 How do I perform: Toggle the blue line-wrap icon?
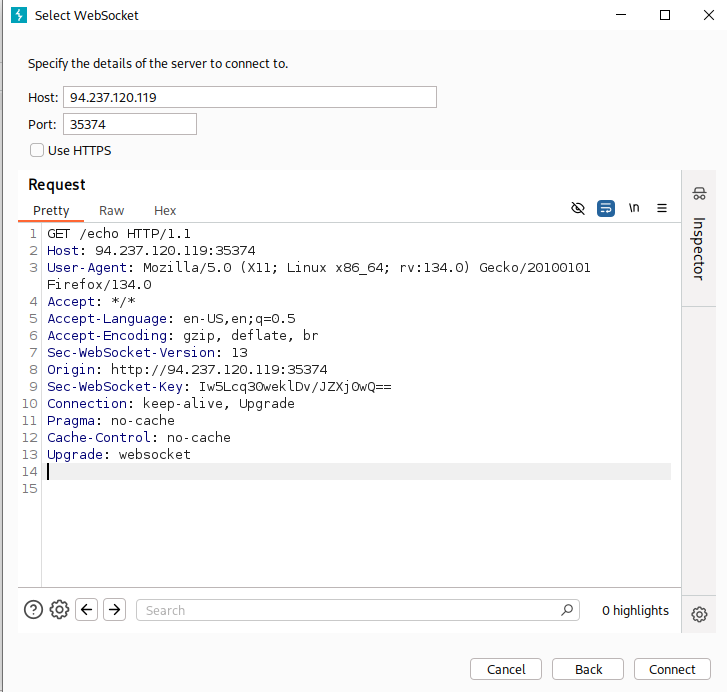(x=606, y=209)
